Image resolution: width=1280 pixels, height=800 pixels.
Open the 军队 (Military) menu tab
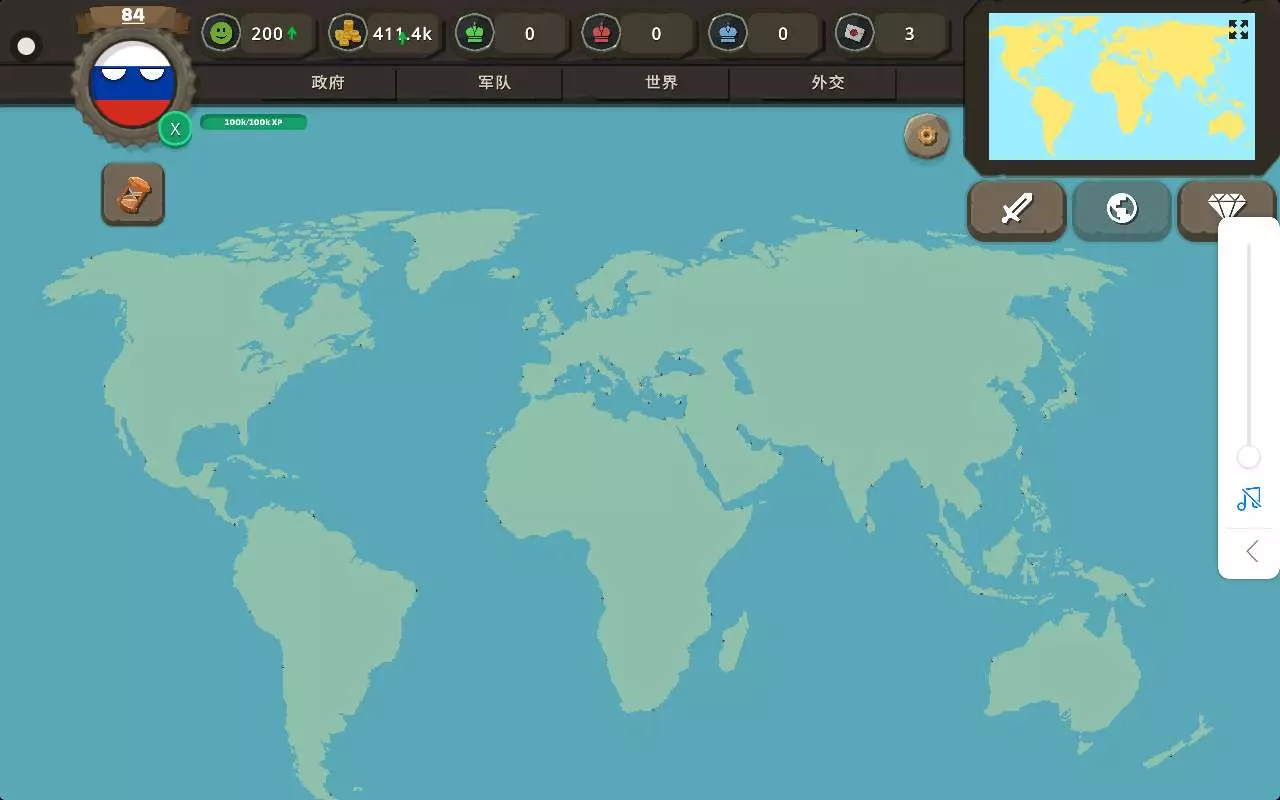click(494, 83)
